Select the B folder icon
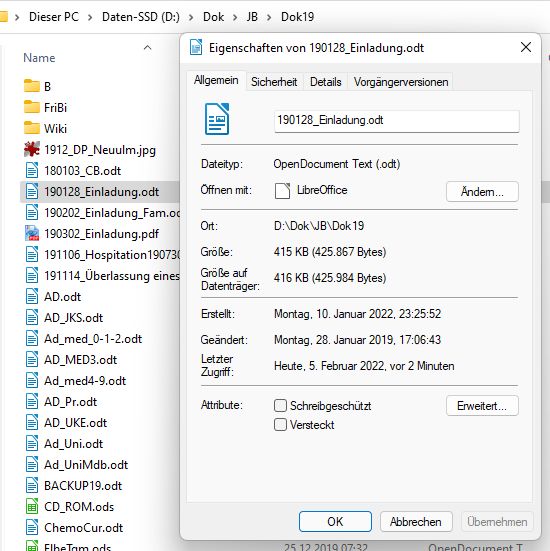550x551 pixels. (32, 86)
